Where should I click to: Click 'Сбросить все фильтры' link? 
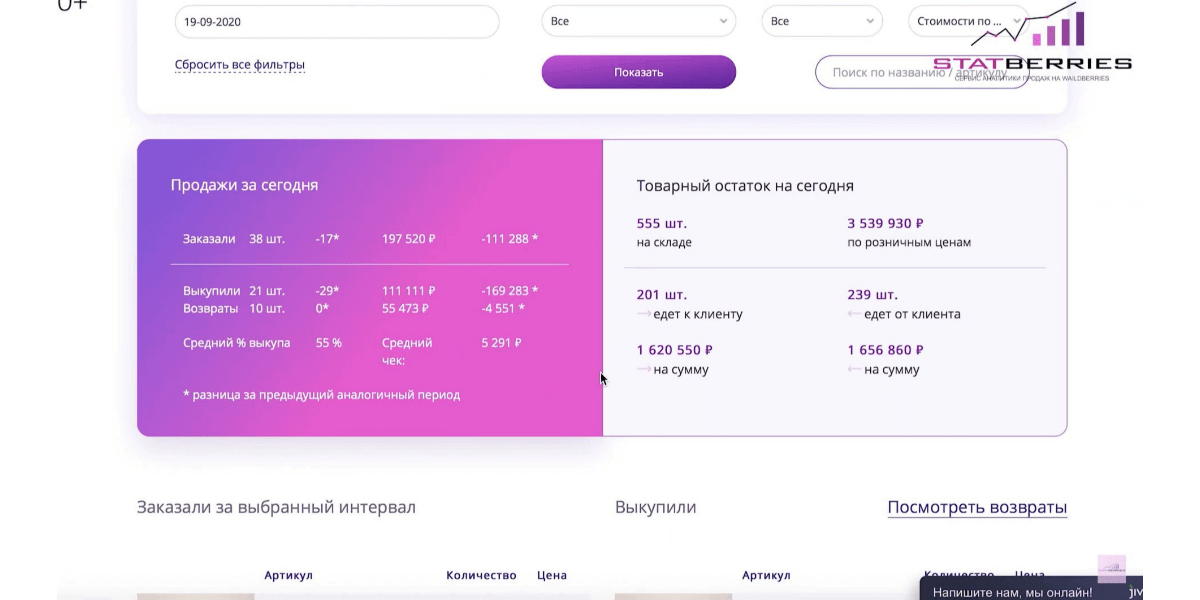pyautogui.click(x=240, y=65)
